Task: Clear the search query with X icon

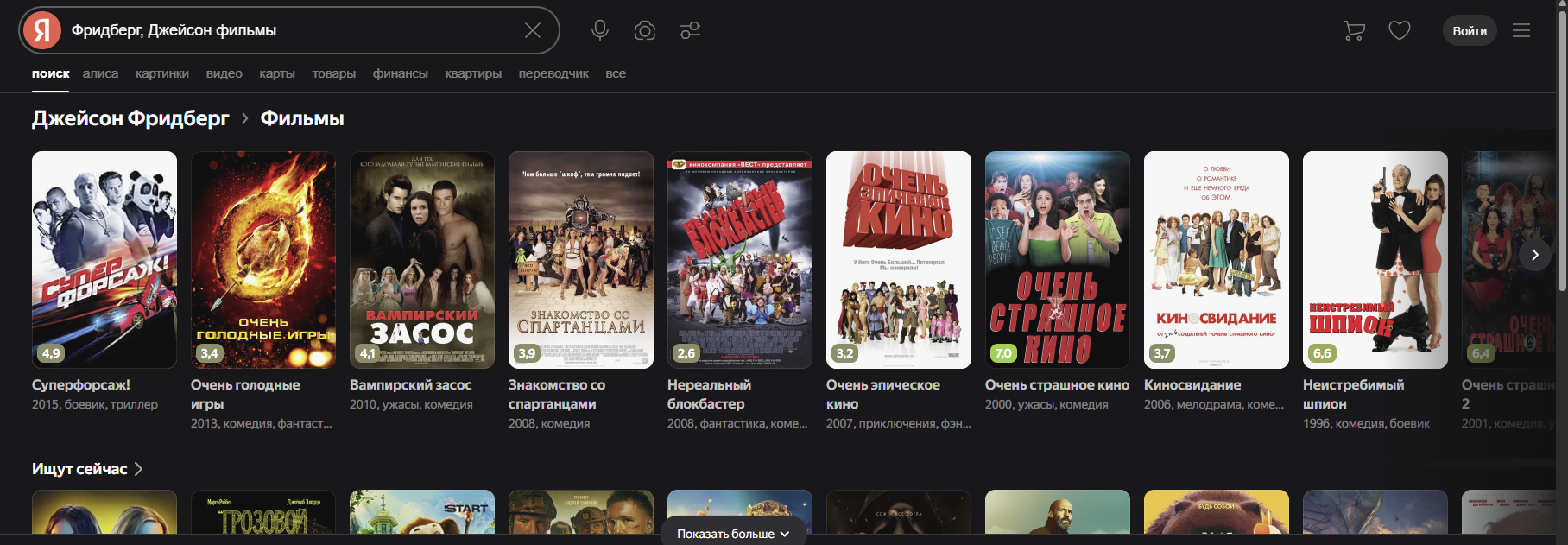Action: point(533,30)
